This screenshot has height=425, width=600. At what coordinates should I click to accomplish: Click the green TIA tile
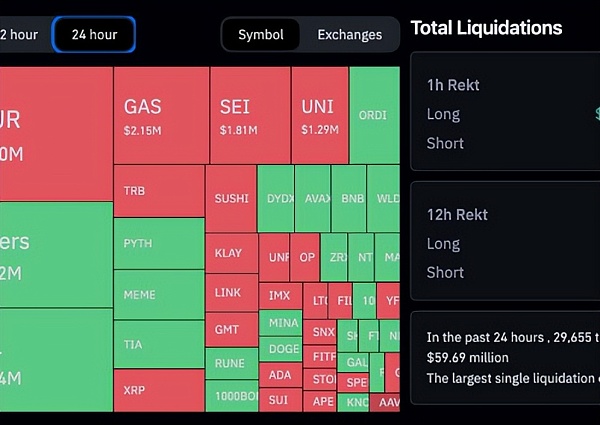coord(158,345)
